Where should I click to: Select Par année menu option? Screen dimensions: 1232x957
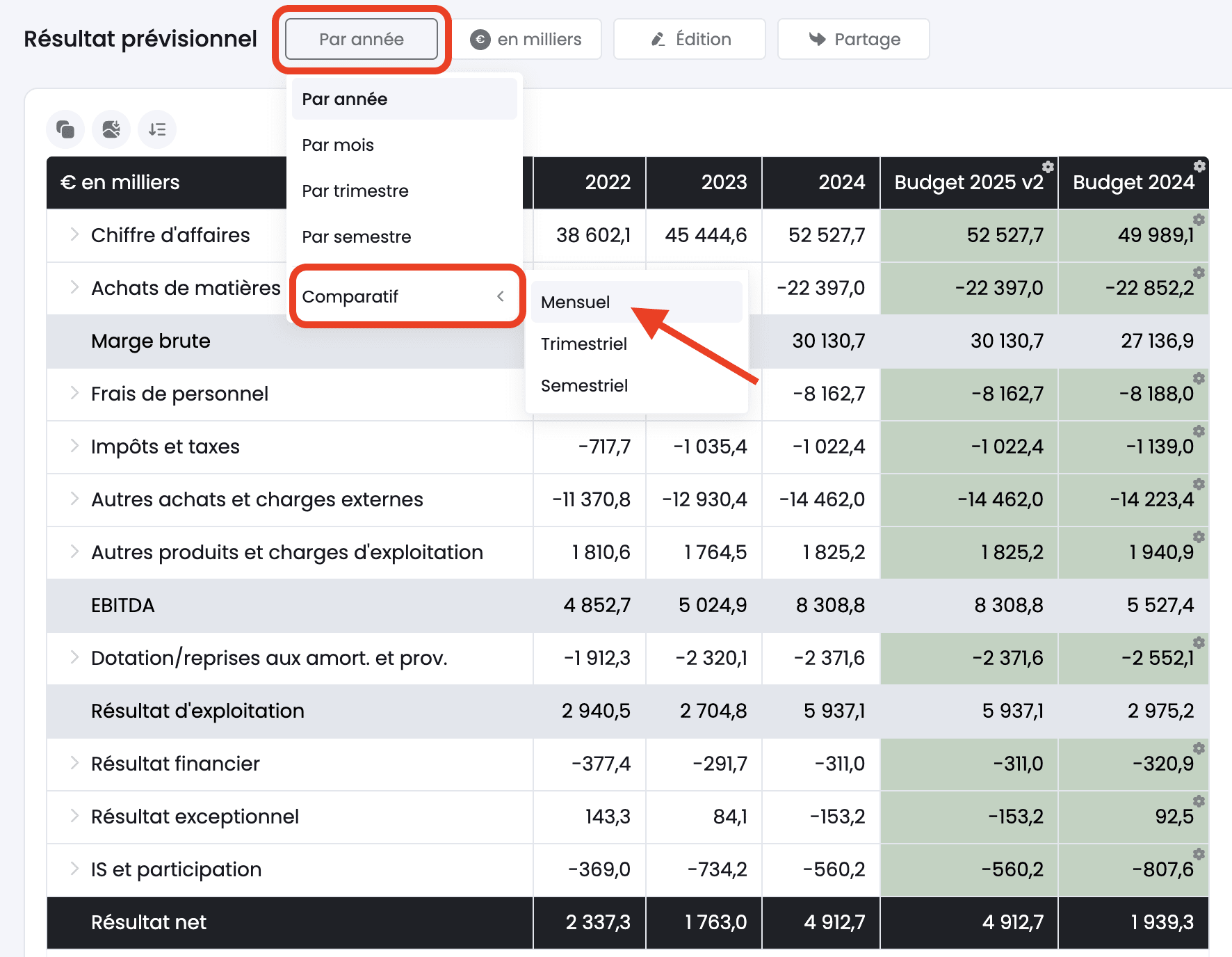pos(405,99)
